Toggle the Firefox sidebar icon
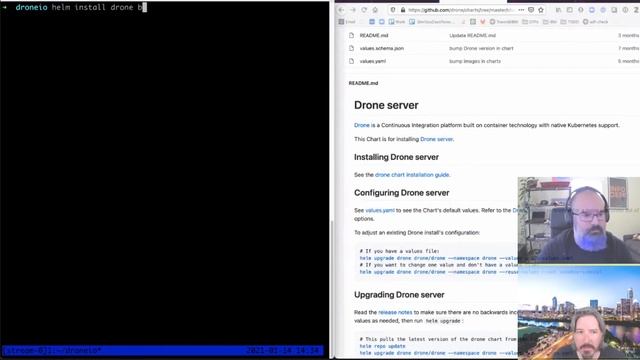This screenshot has width=640, height=360. (570, 10)
